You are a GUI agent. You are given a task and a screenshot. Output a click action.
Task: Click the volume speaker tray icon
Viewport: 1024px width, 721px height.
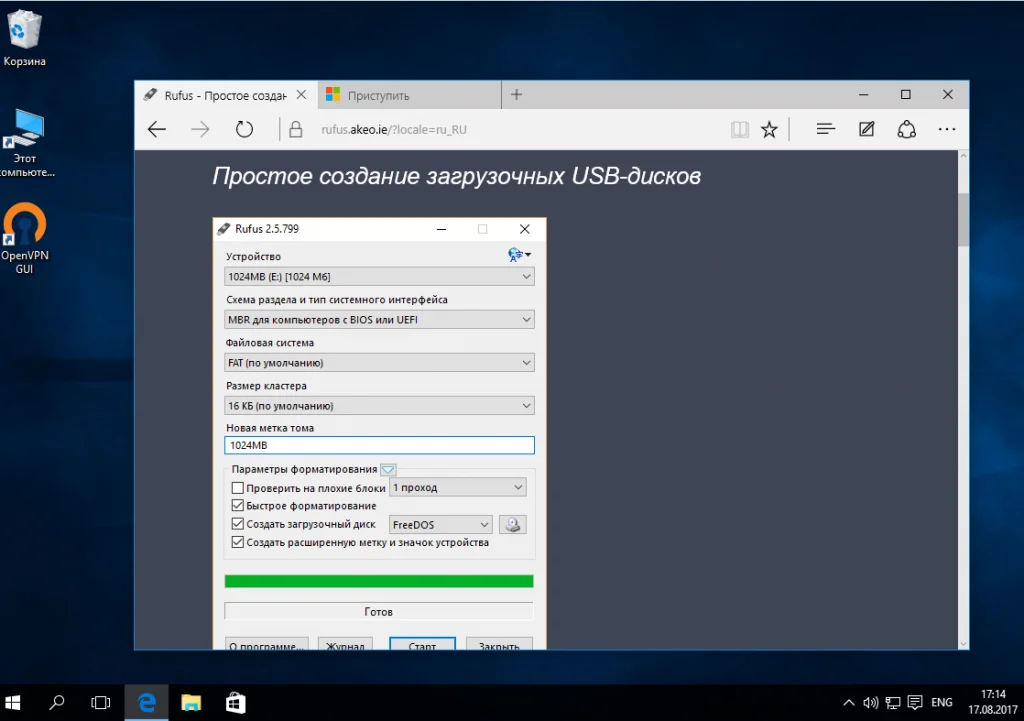(x=870, y=703)
